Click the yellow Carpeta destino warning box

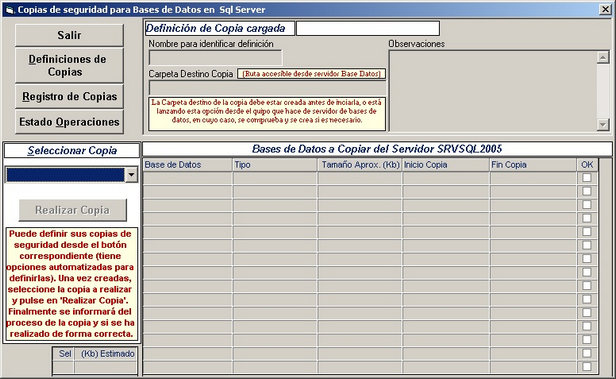pos(267,114)
